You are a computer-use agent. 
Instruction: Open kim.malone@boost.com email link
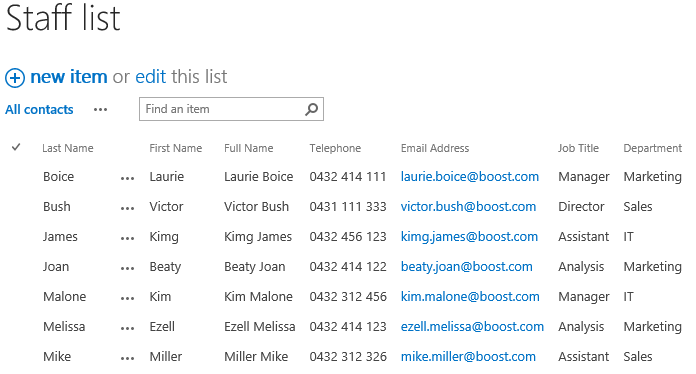470,296
